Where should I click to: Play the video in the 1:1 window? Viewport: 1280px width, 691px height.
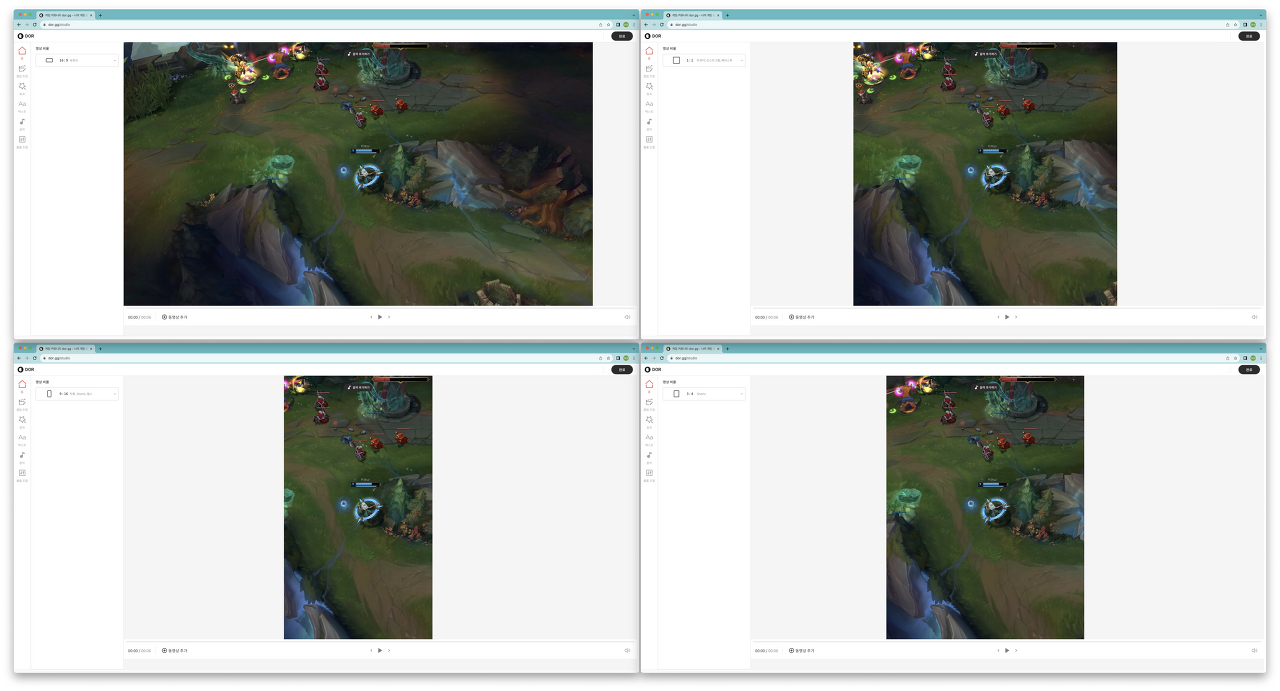click(x=1007, y=317)
